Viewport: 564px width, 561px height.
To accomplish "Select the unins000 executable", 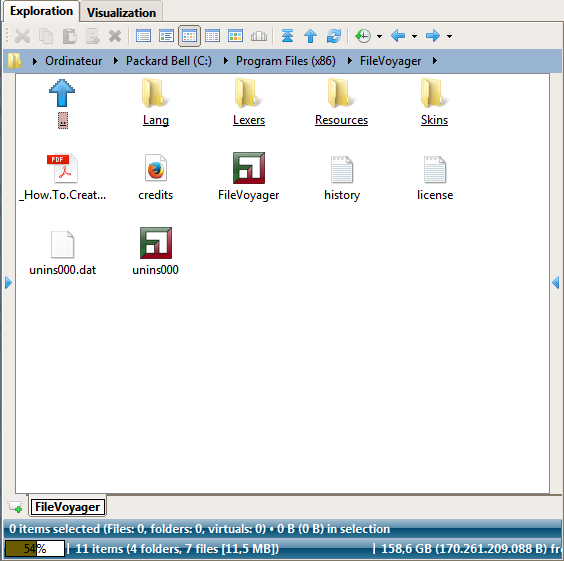I will point(155,252).
